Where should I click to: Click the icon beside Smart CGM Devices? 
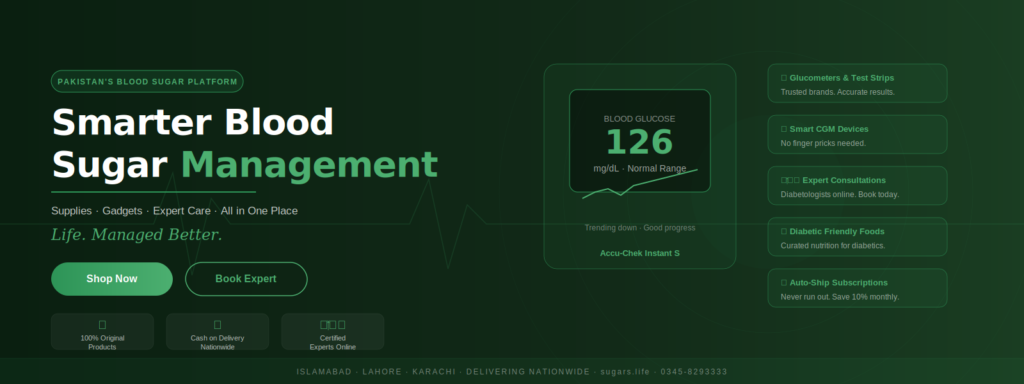click(784, 129)
